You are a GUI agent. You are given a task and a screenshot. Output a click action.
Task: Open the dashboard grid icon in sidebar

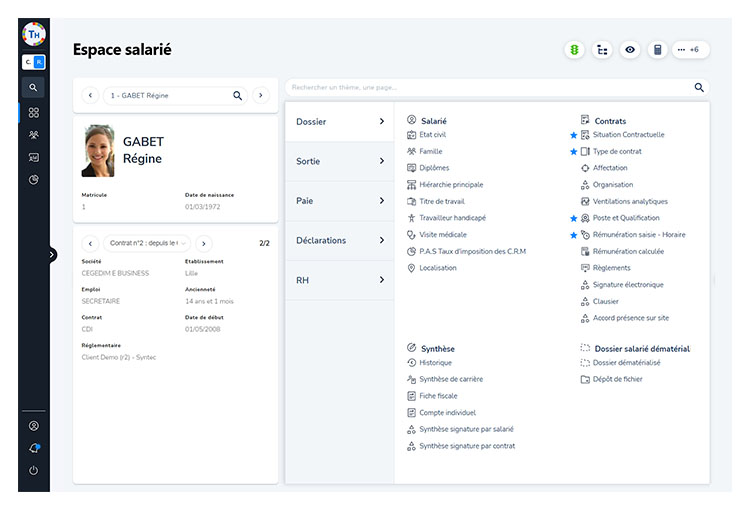click(x=34, y=113)
